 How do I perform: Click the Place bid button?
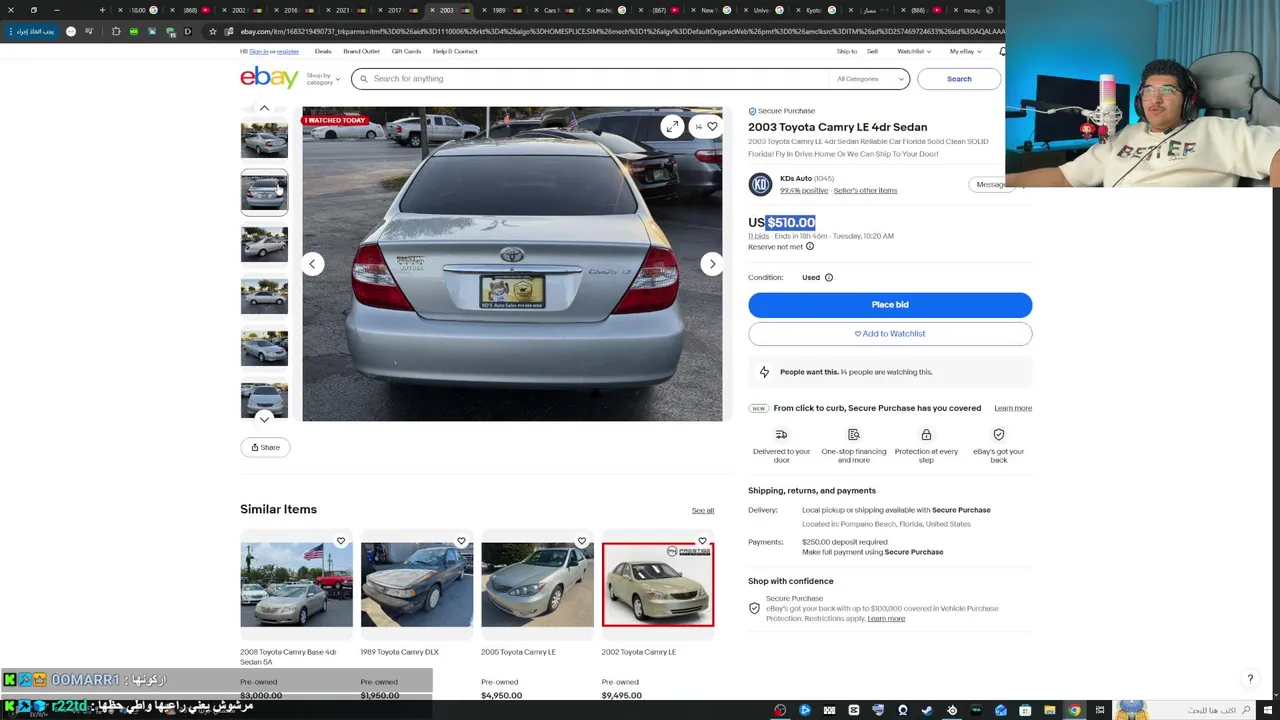pos(890,304)
